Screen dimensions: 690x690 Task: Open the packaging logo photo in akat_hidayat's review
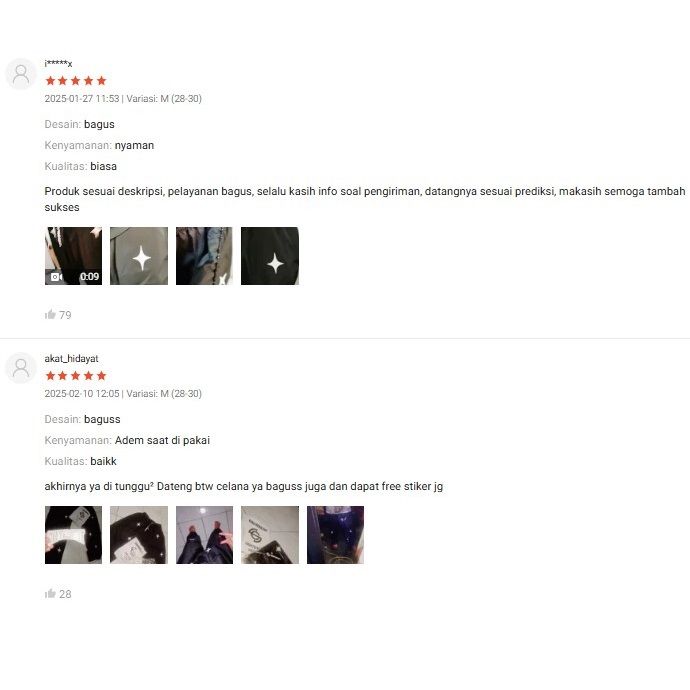point(270,535)
